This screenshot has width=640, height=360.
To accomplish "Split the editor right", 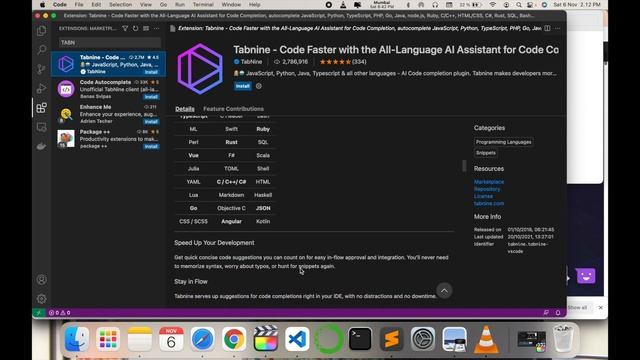I will 547,29.
